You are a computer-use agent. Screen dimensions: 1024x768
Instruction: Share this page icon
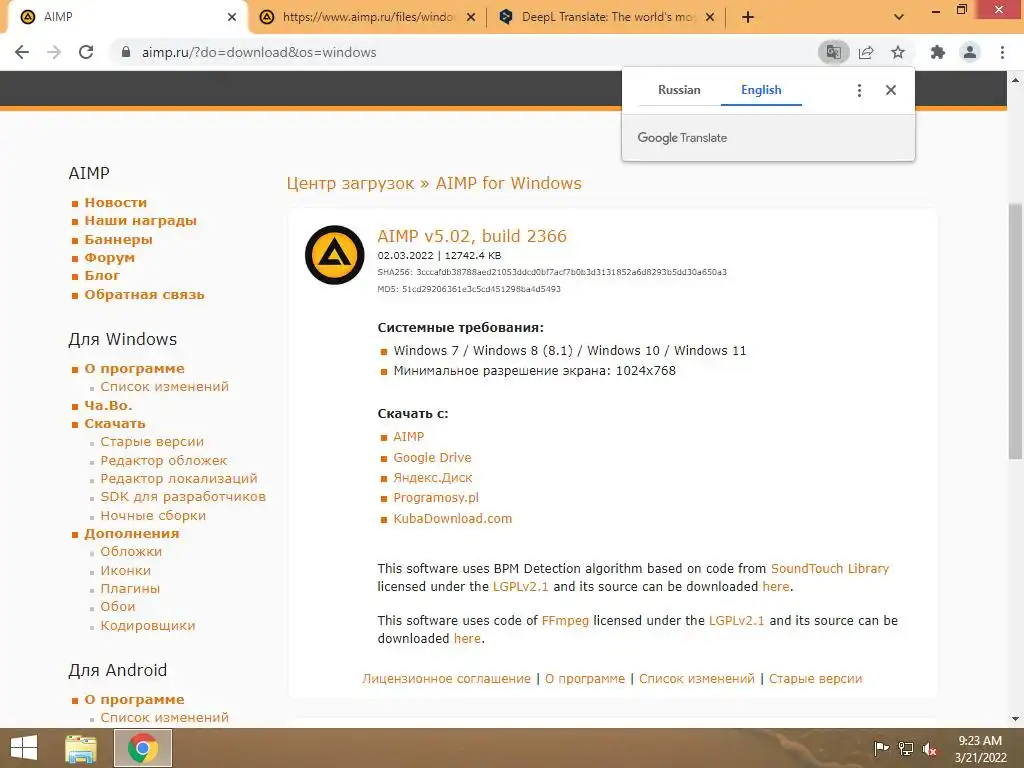point(866,52)
